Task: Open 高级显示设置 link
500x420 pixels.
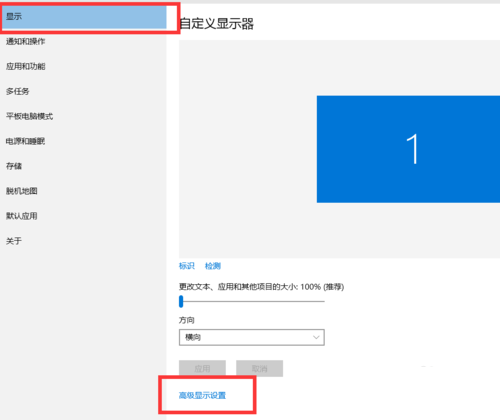Action: click(202, 395)
